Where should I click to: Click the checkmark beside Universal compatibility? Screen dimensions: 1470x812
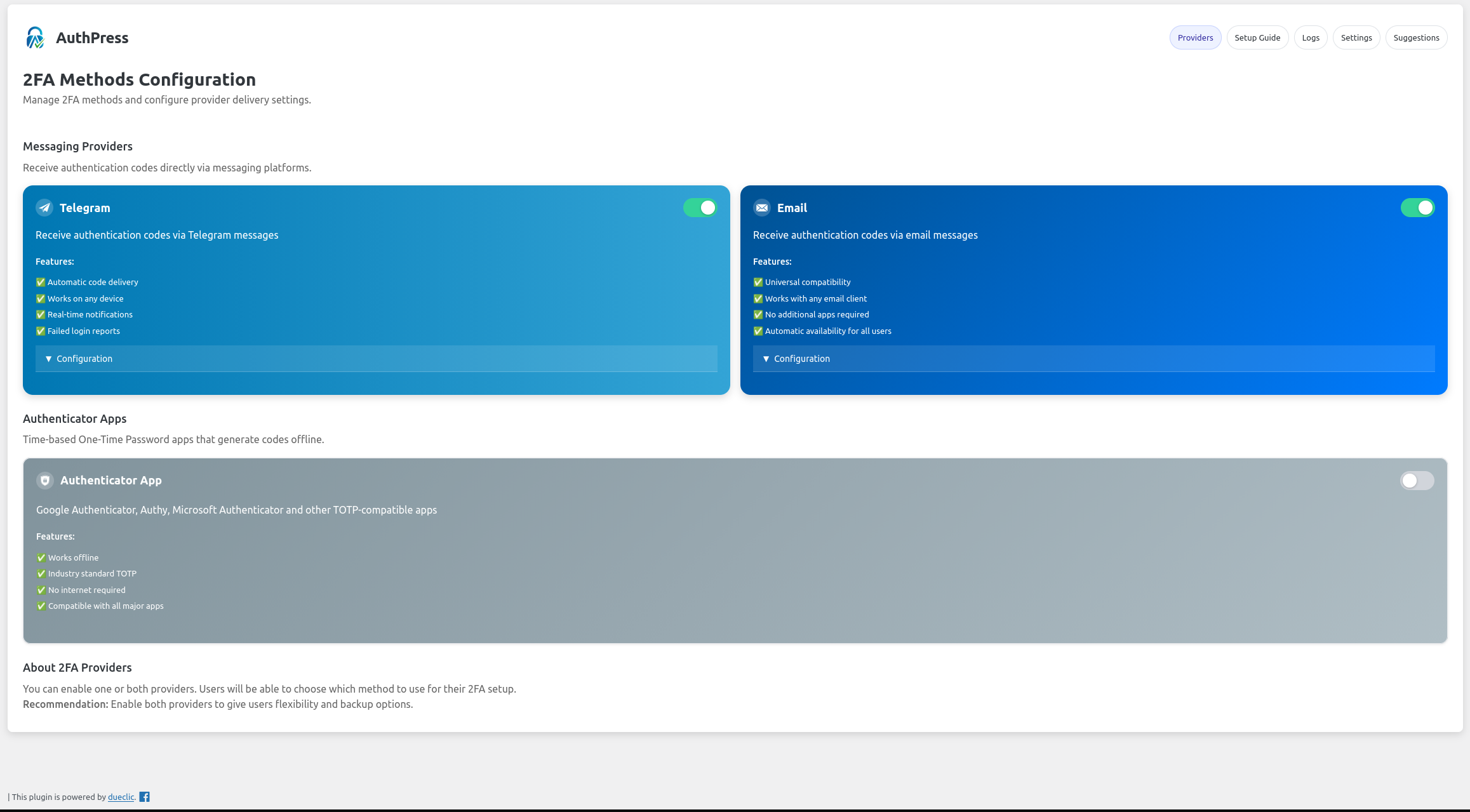pyautogui.click(x=758, y=282)
